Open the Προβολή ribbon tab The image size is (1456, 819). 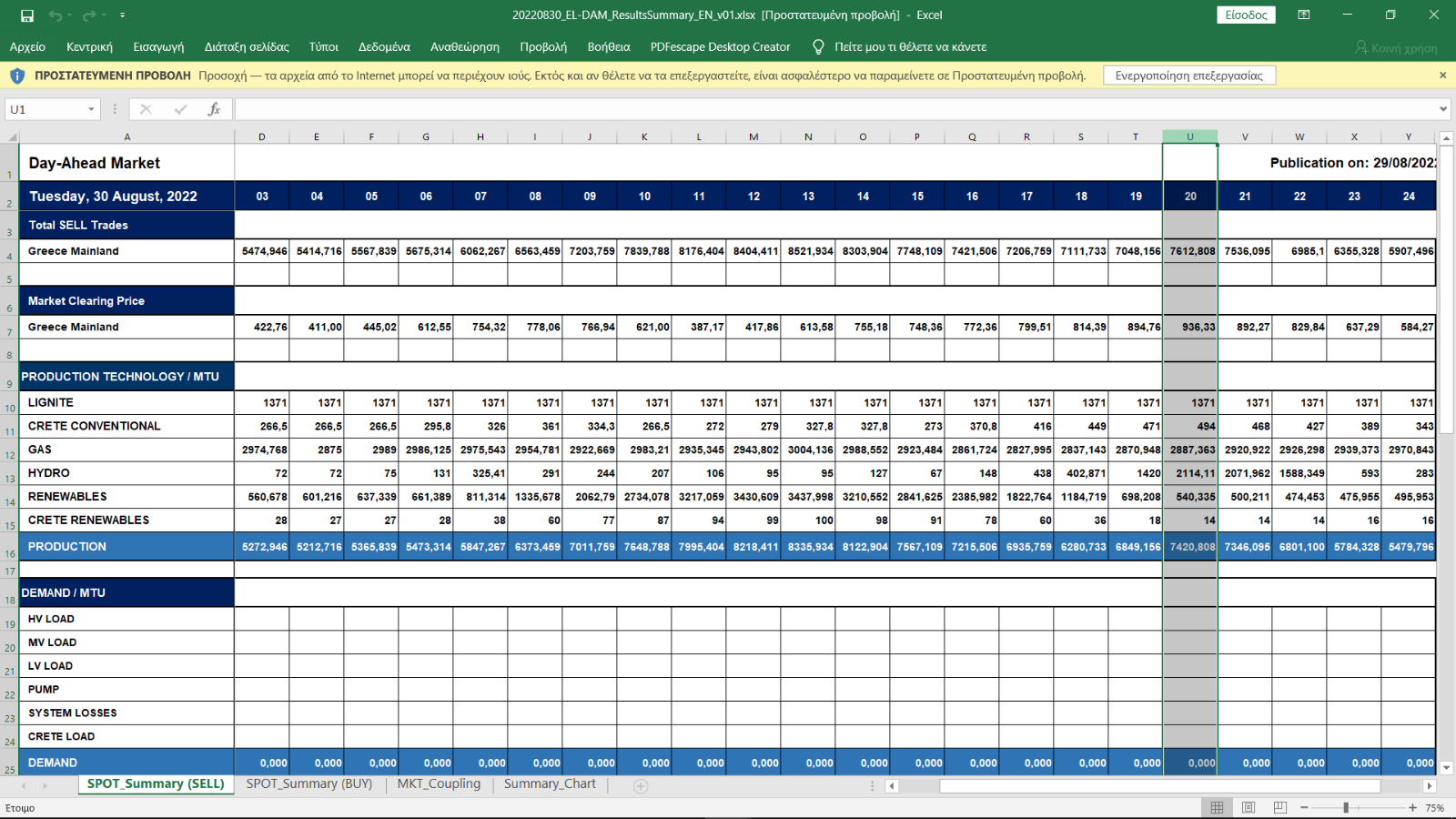click(x=543, y=46)
